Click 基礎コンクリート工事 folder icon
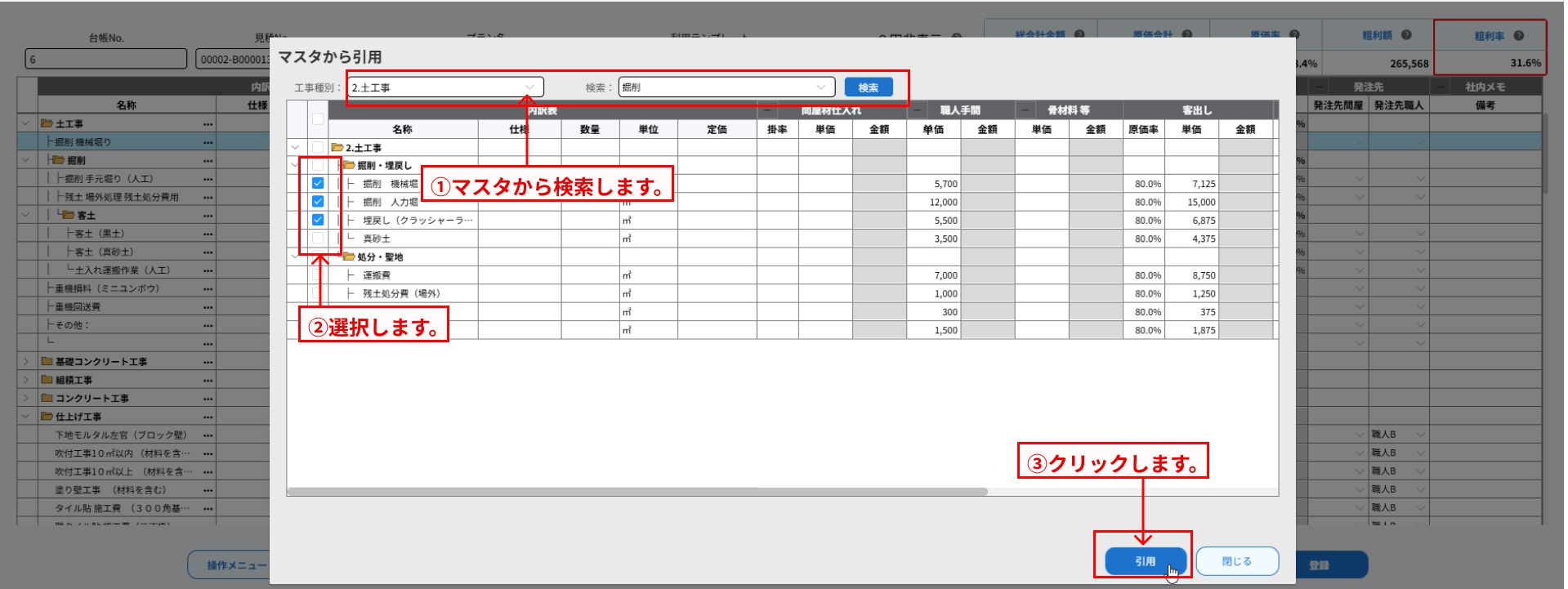Image resolution: width=1568 pixels, height=589 pixels. tap(47, 361)
